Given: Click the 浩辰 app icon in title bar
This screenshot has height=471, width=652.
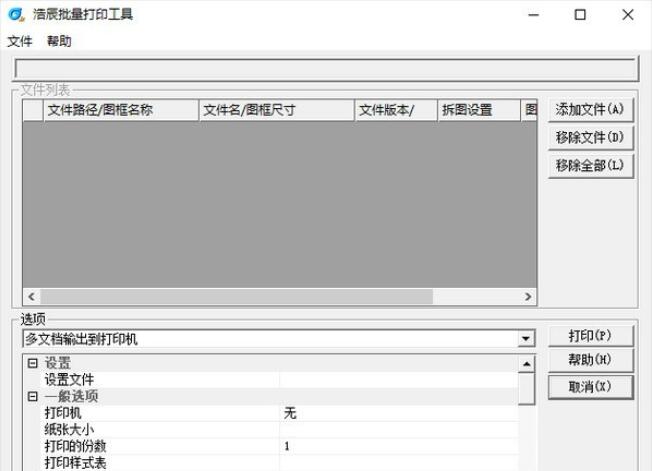Looking at the screenshot, I should (16, 15).
